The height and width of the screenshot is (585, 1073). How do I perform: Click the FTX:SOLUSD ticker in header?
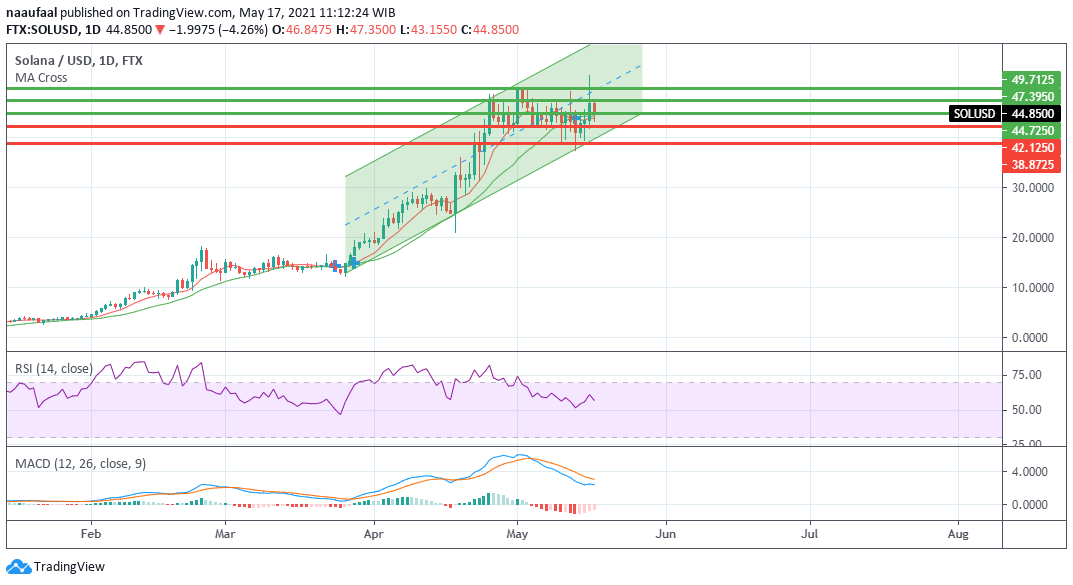pyautogui.click(x=42, y=29)
